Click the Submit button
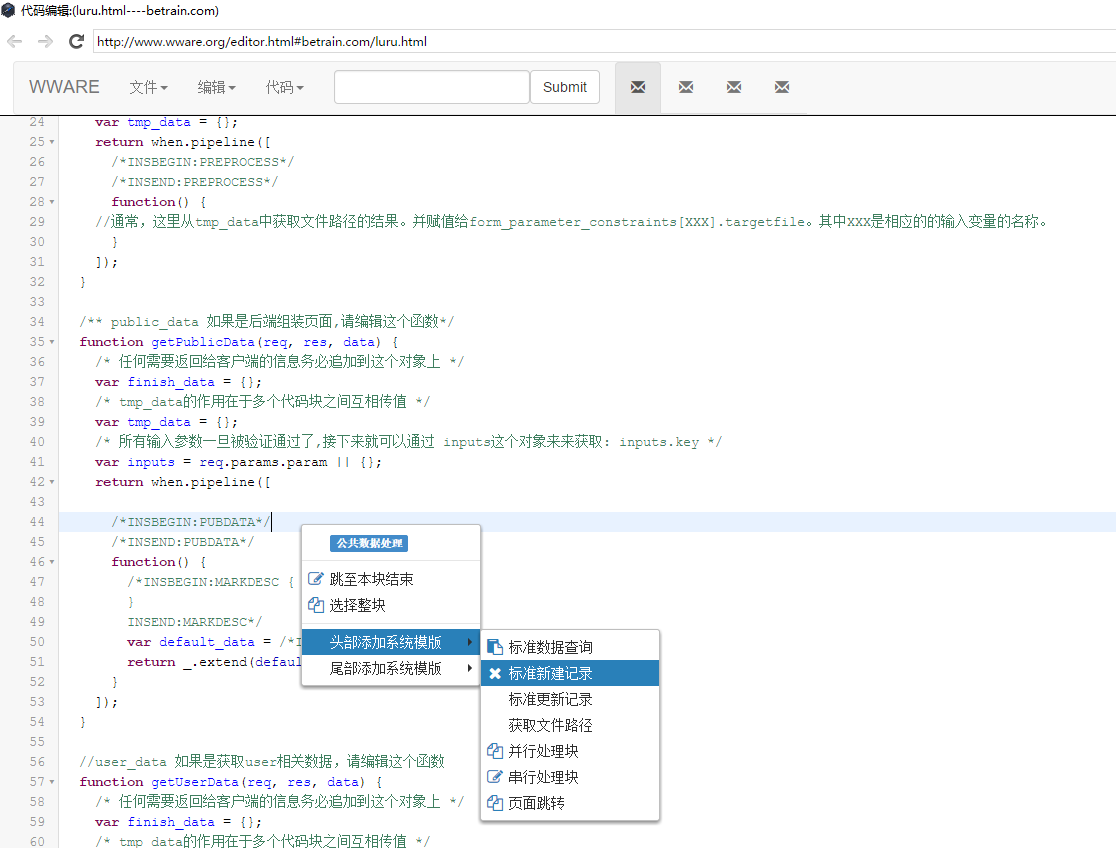 point(564,87)
